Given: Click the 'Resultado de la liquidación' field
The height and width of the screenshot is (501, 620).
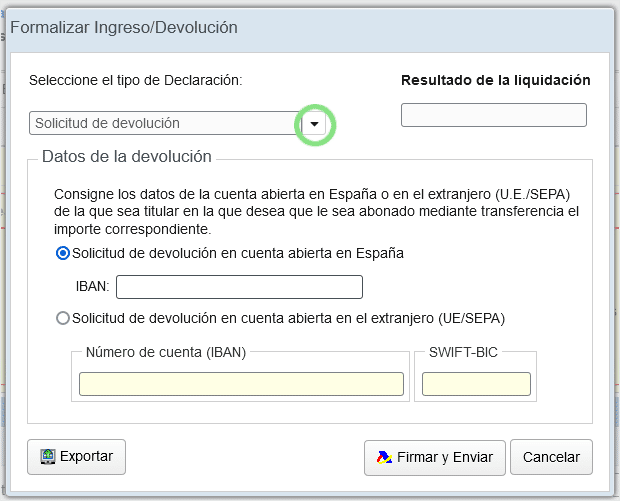Looking at the screenshot, I should tap(493, 115).
